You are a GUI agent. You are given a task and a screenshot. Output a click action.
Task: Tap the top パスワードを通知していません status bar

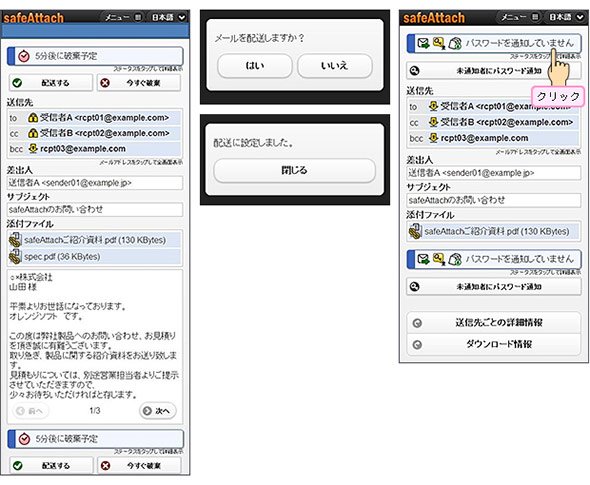(494, 43)
